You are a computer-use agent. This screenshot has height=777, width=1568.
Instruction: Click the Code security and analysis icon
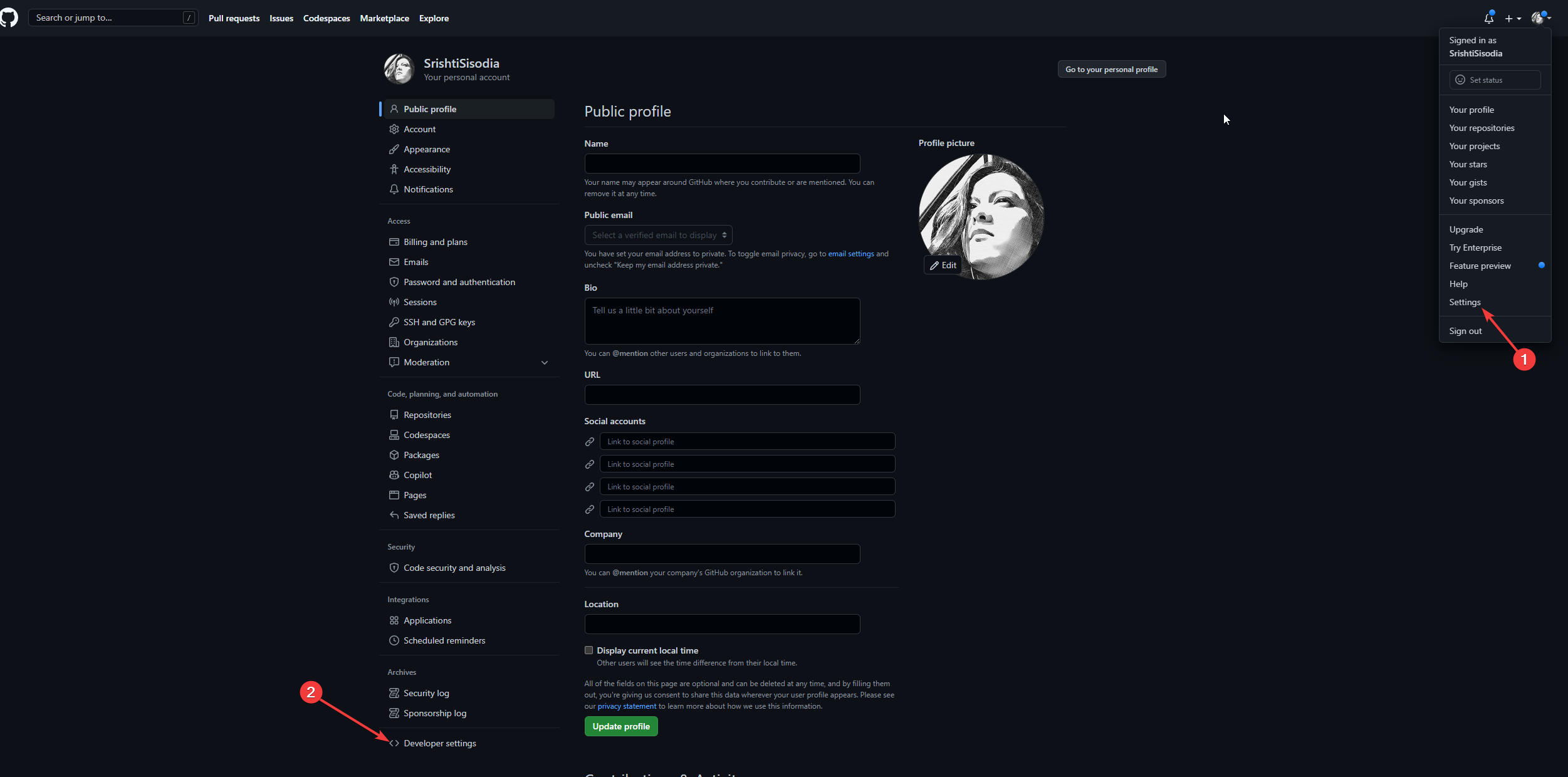click(x=394, y=567)
